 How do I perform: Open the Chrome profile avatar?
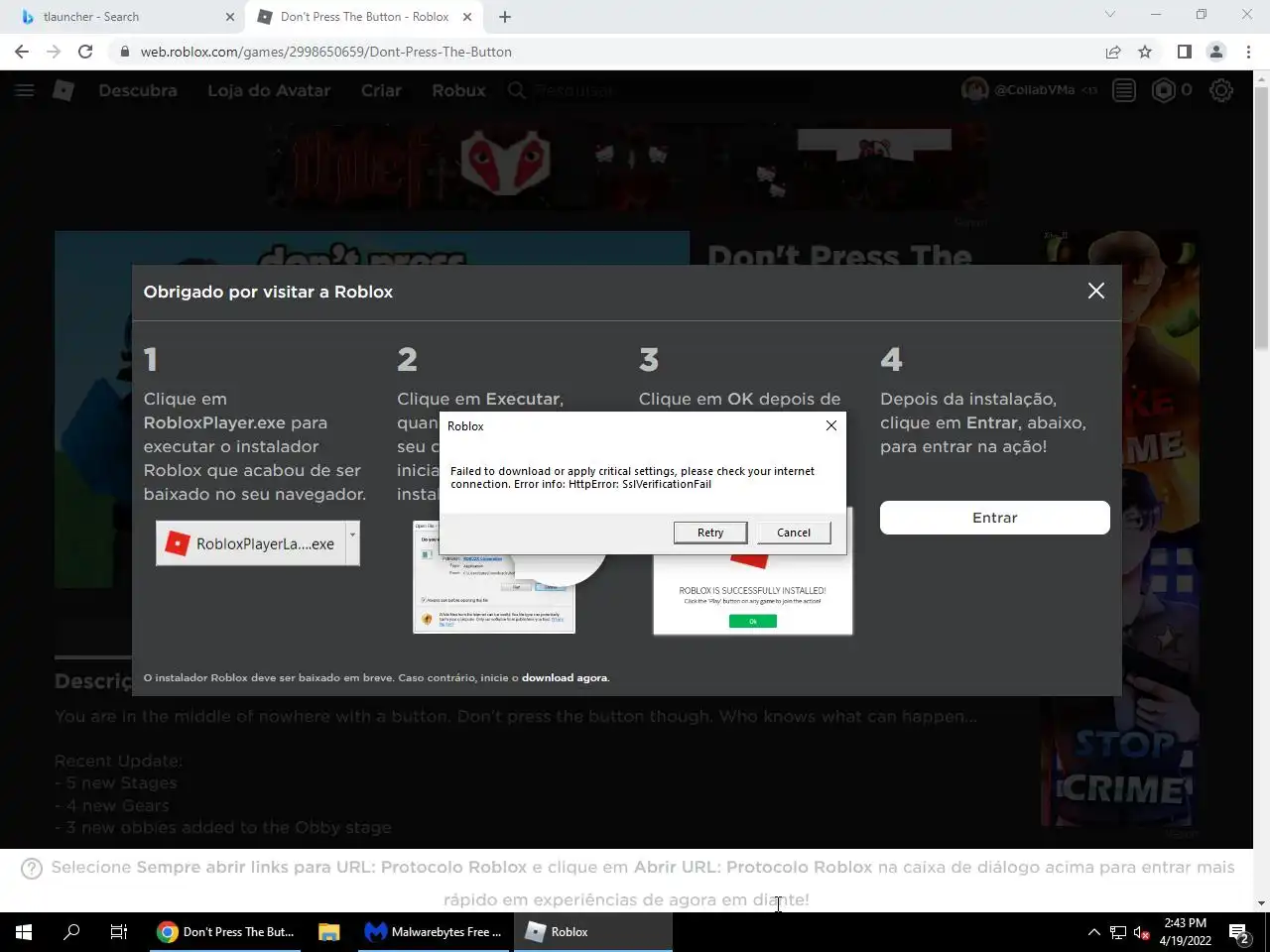[x=1216, y=52]
